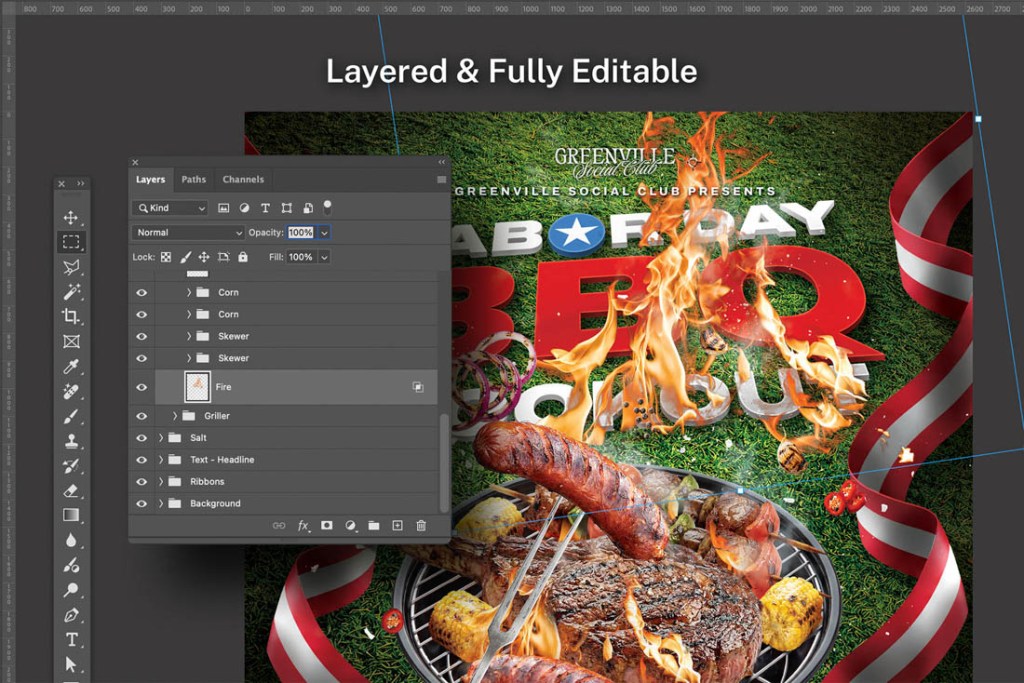1024x683 pixels.
Task: Hide the Griller group
Action: pos(142,416)
